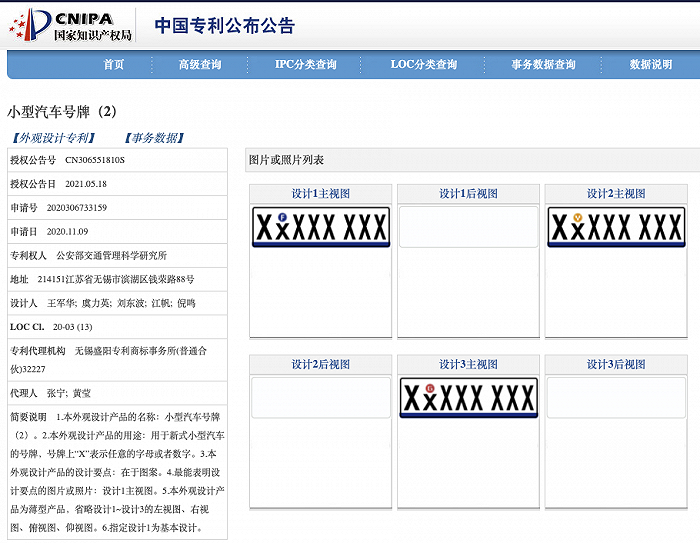View the 设计3主视图 plate image

[x=468, y=397]
